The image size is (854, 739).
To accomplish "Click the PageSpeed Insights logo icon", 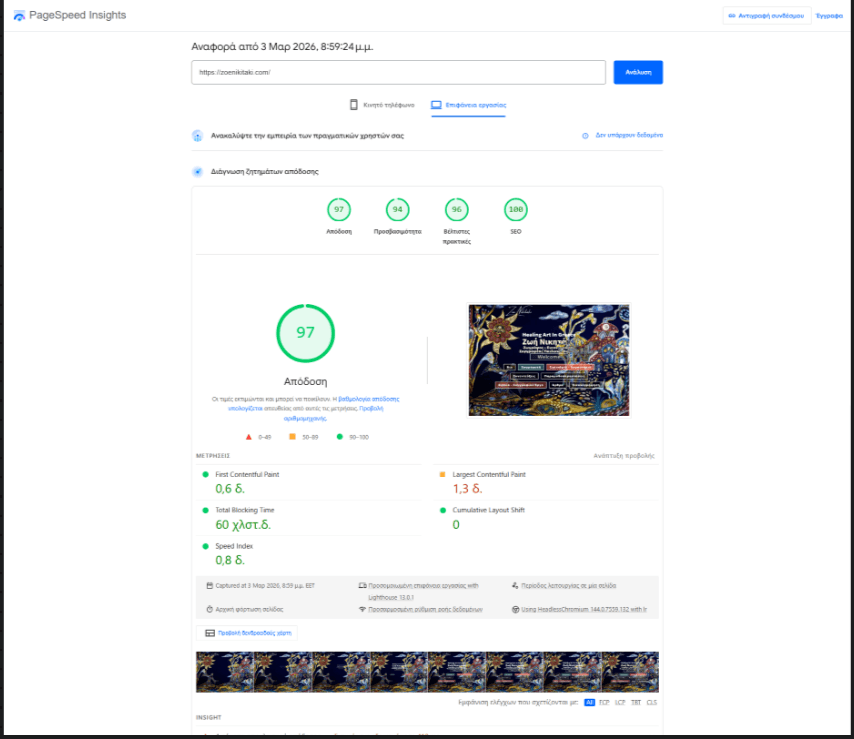I will [19, 16].
